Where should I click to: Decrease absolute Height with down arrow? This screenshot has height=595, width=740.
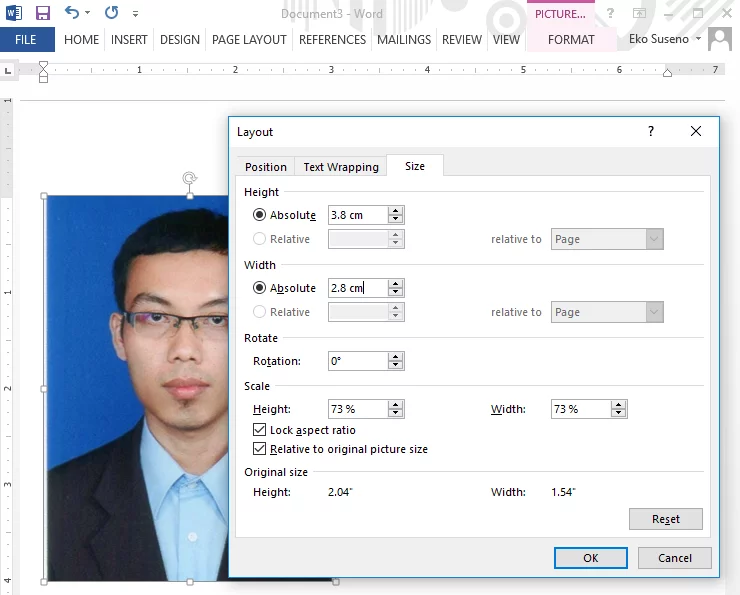click(x=395, y=219)
